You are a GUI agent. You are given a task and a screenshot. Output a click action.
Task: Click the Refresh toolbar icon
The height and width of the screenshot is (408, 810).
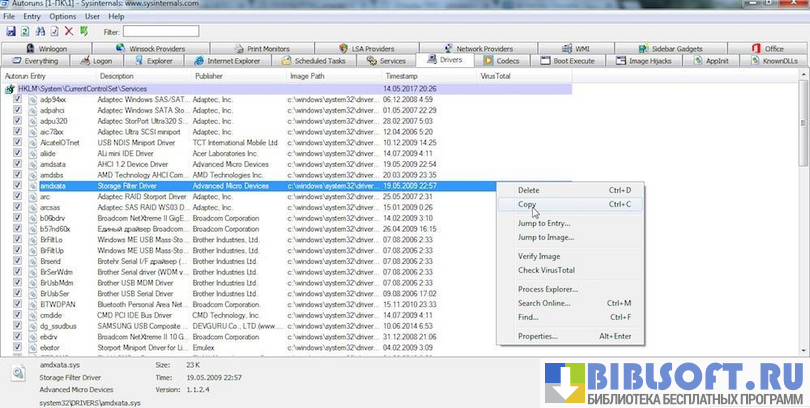click(x=24, y=32)
